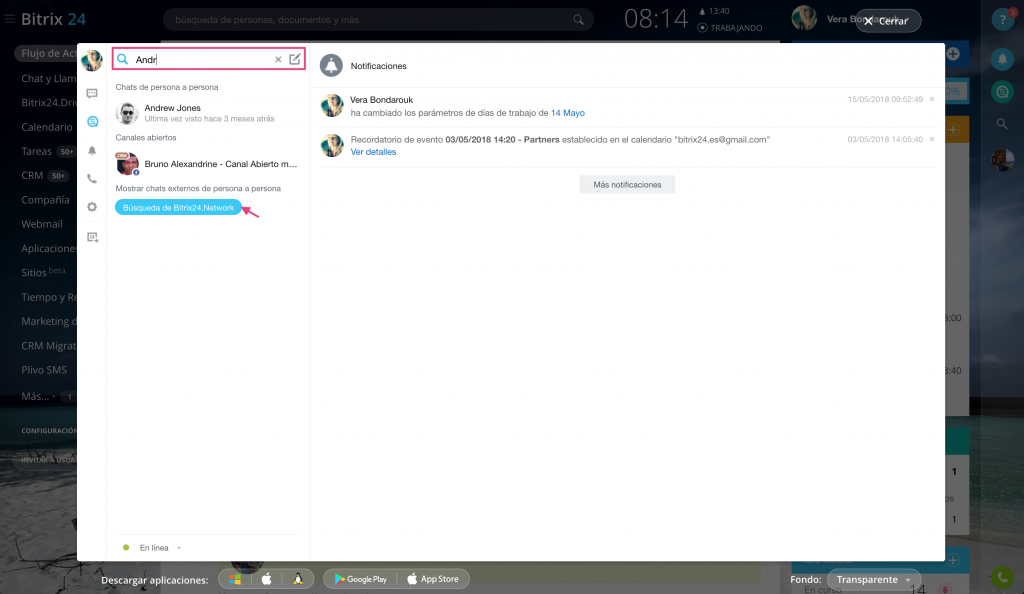Click the right panel chat icon
Screen dimensions: 1024x594
(1002, 91)
